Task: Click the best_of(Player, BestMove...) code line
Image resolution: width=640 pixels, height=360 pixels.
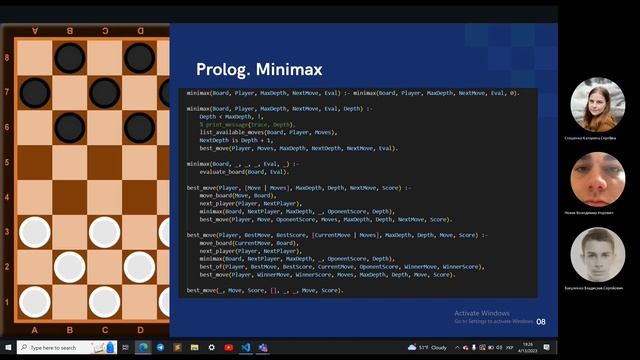Action: (x=342, y=267)
